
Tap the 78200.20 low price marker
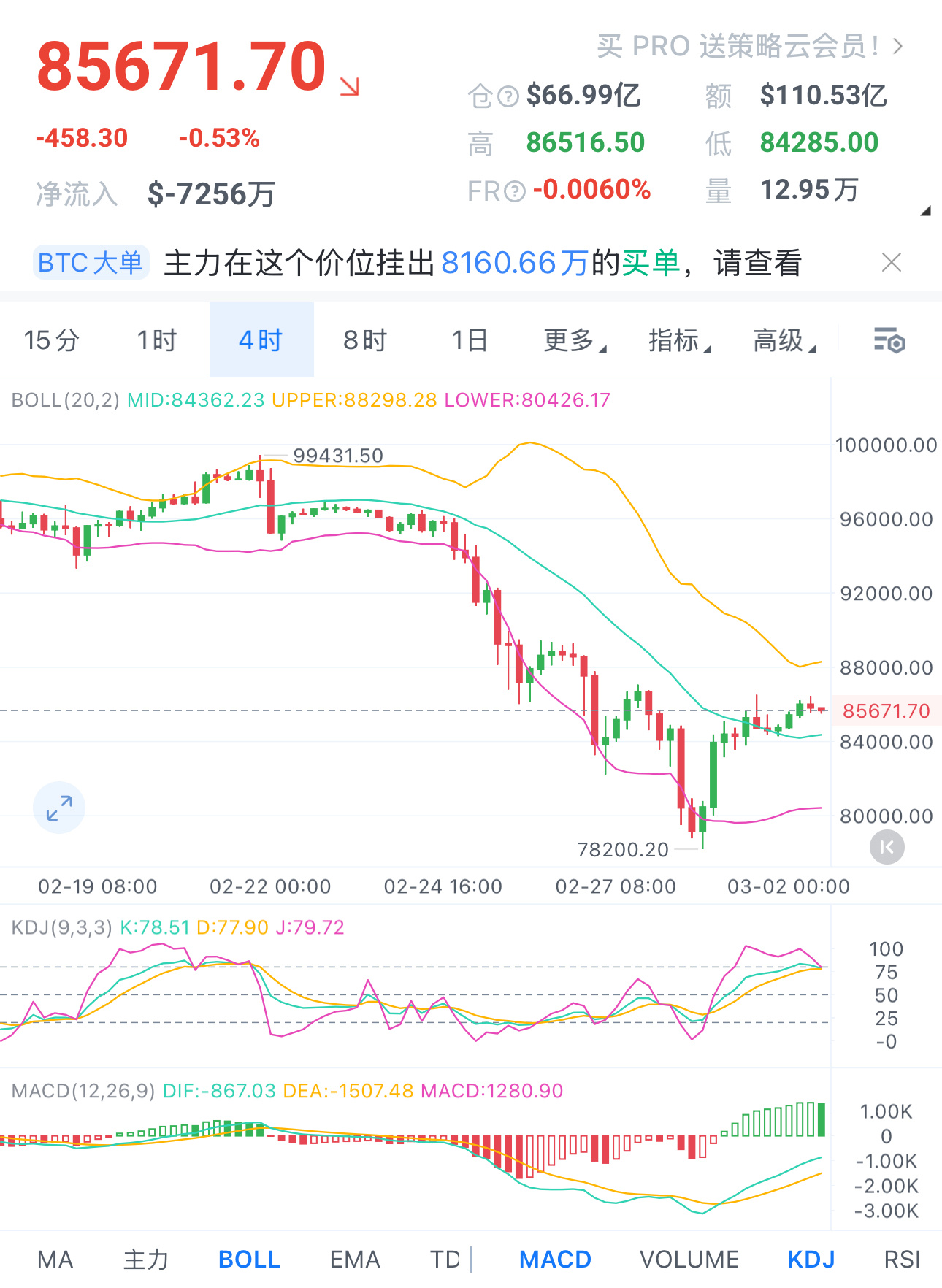[623, 849]
